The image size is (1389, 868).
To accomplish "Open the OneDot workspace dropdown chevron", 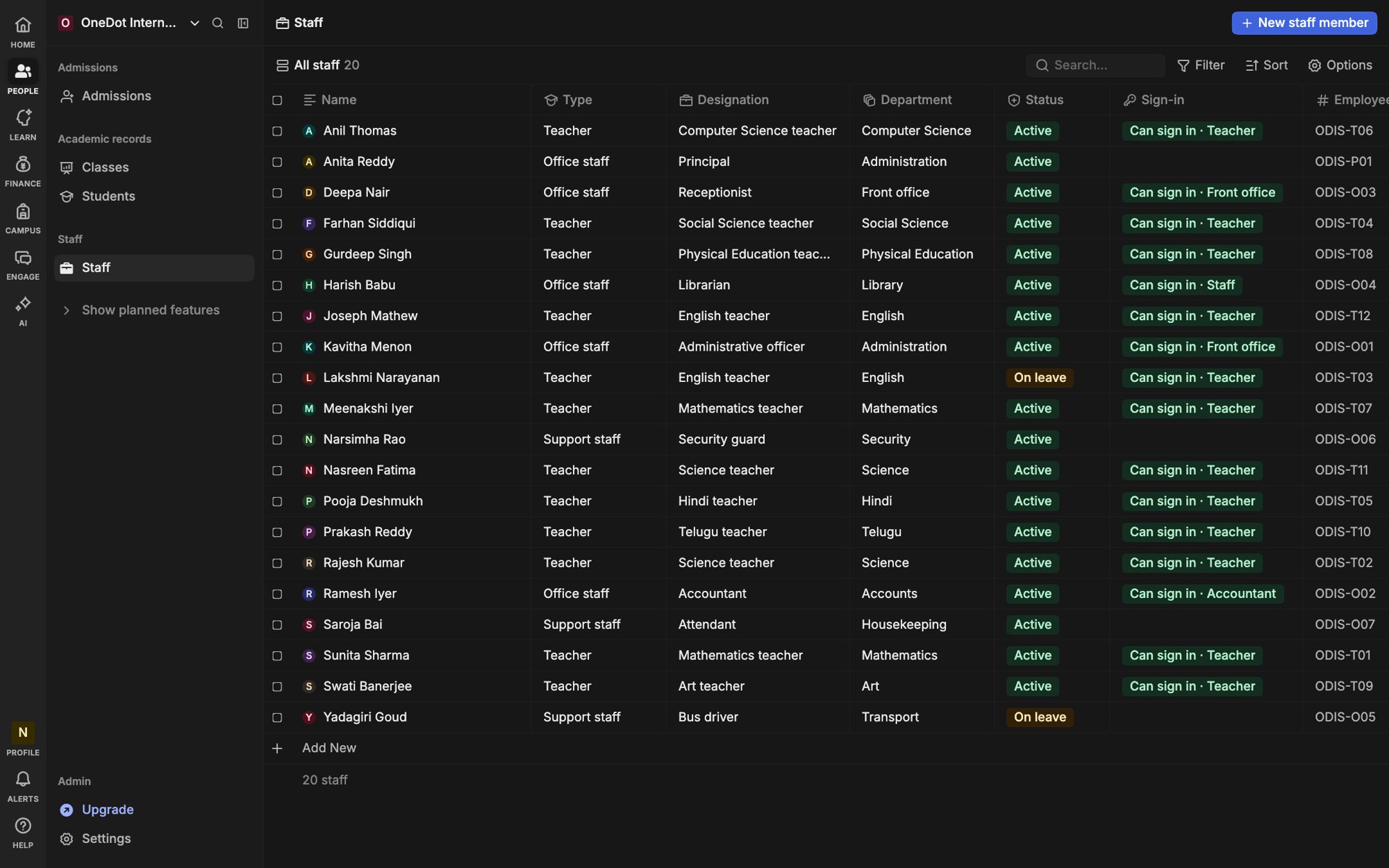I will [x=194, y=23].
